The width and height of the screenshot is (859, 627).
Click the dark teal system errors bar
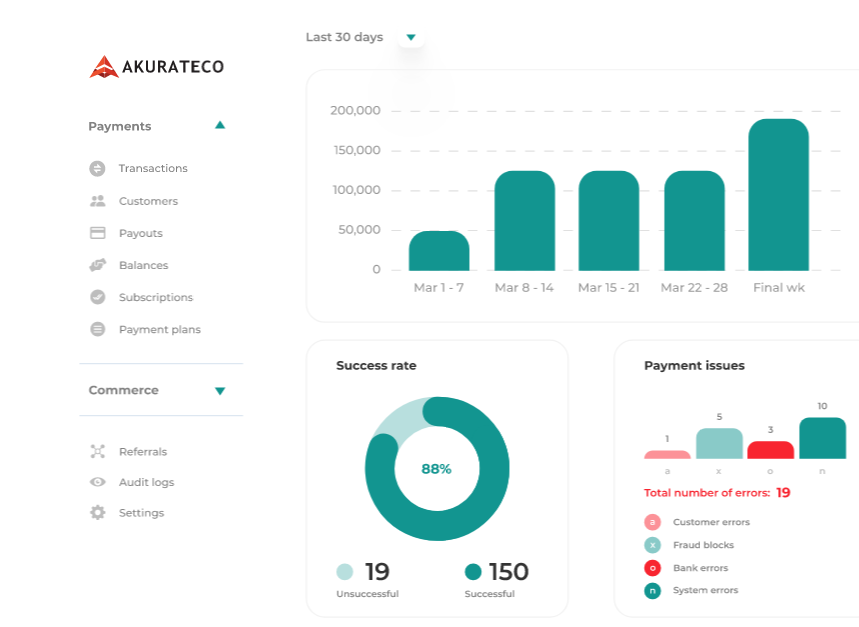coord(822,438)
